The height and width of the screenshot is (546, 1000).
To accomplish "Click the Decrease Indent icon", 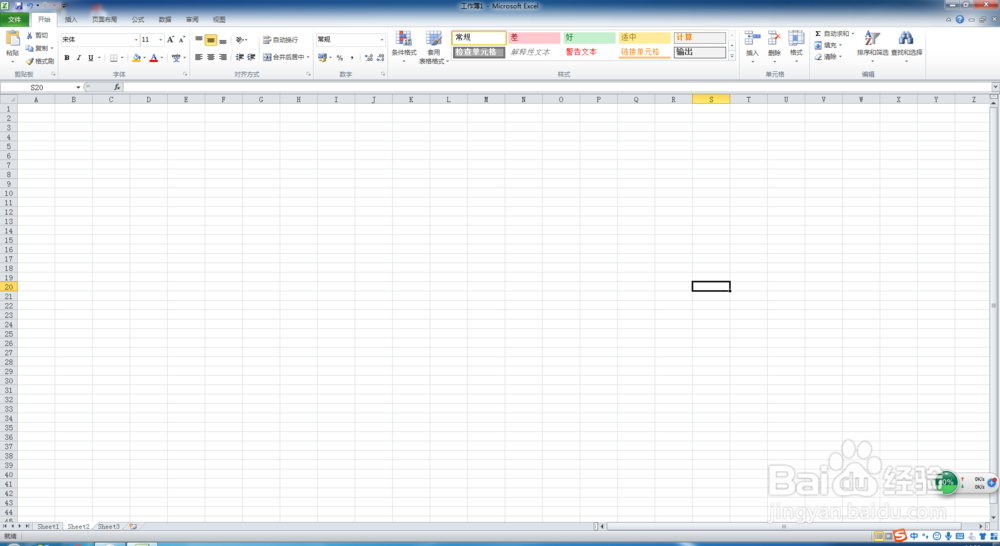I will pyautogui.click(x=240, y=57).
